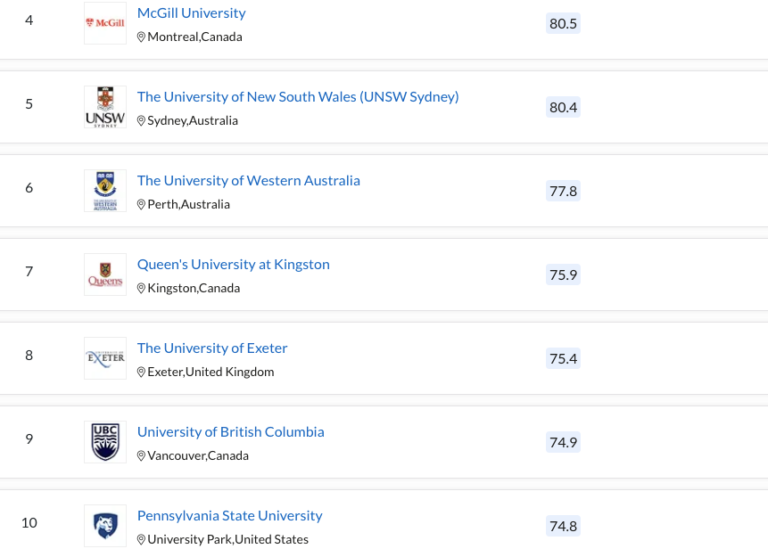
Task: Click the 80.5 score badge for McGill
Action: (563, 23)
